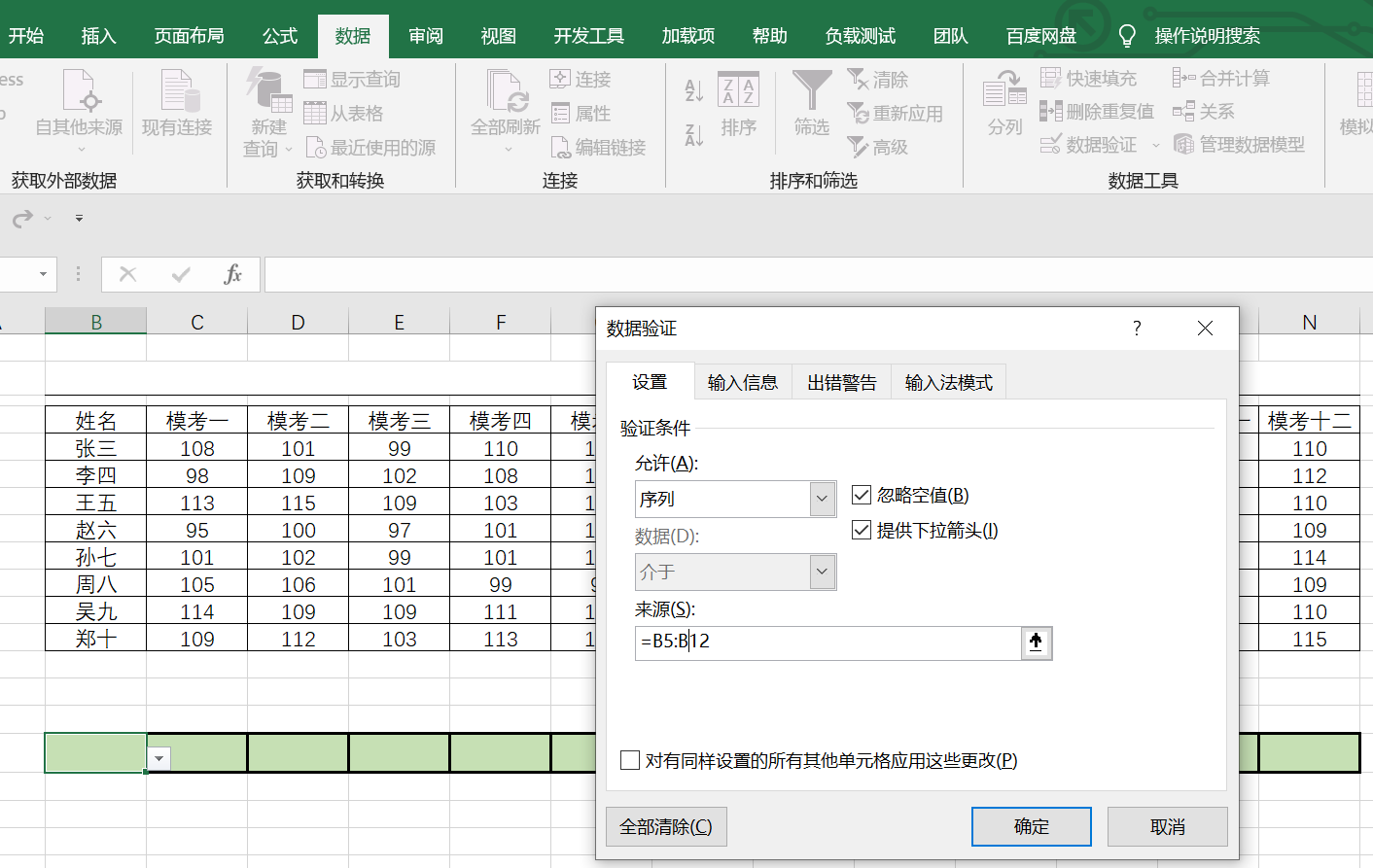Open 最近使用的源 recent sources
Viewport: 1373px width, 868px height.
click(370, 147)
